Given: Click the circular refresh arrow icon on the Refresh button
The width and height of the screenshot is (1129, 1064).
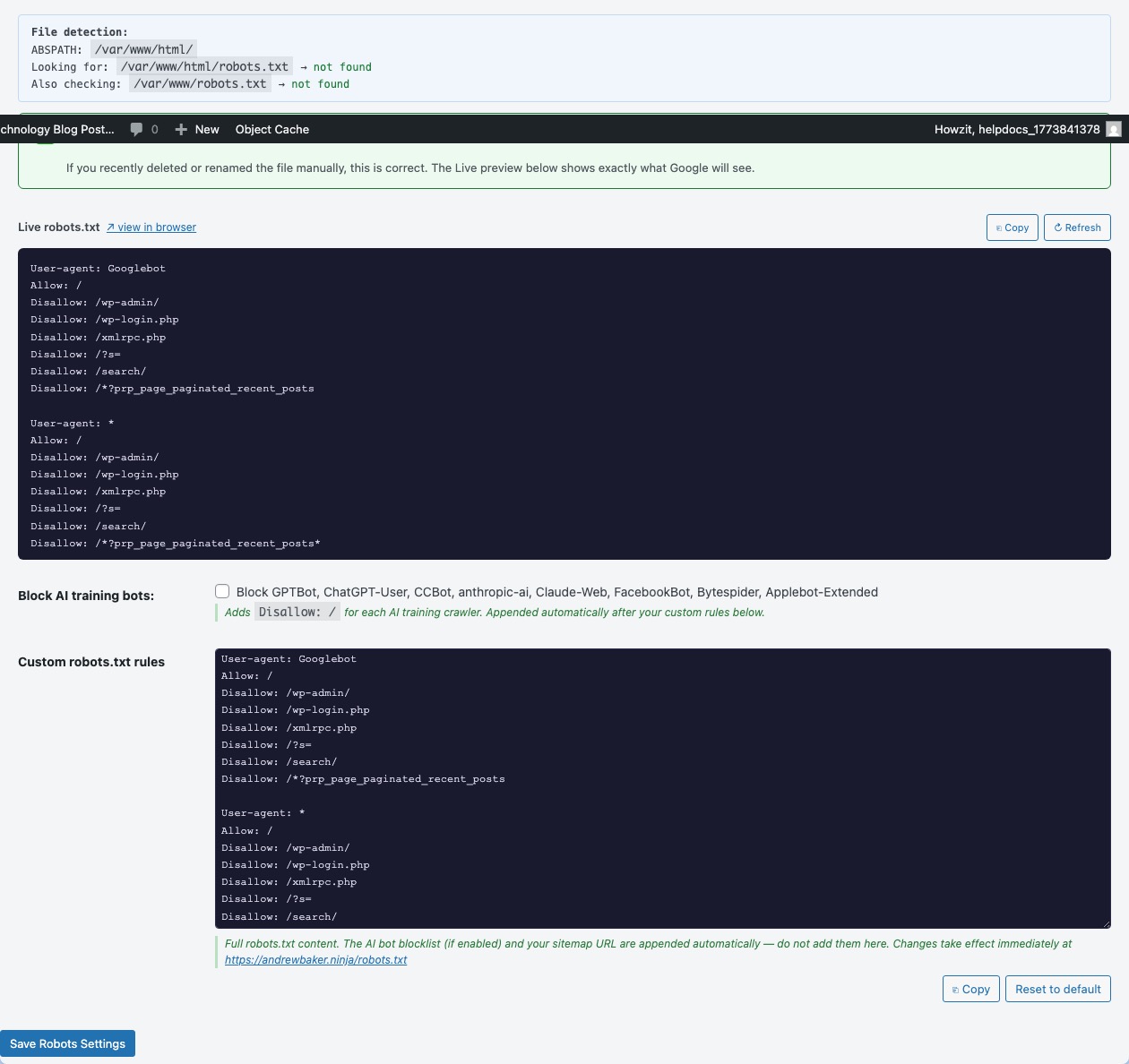Looking at the screenshot, I should 1059,227.
